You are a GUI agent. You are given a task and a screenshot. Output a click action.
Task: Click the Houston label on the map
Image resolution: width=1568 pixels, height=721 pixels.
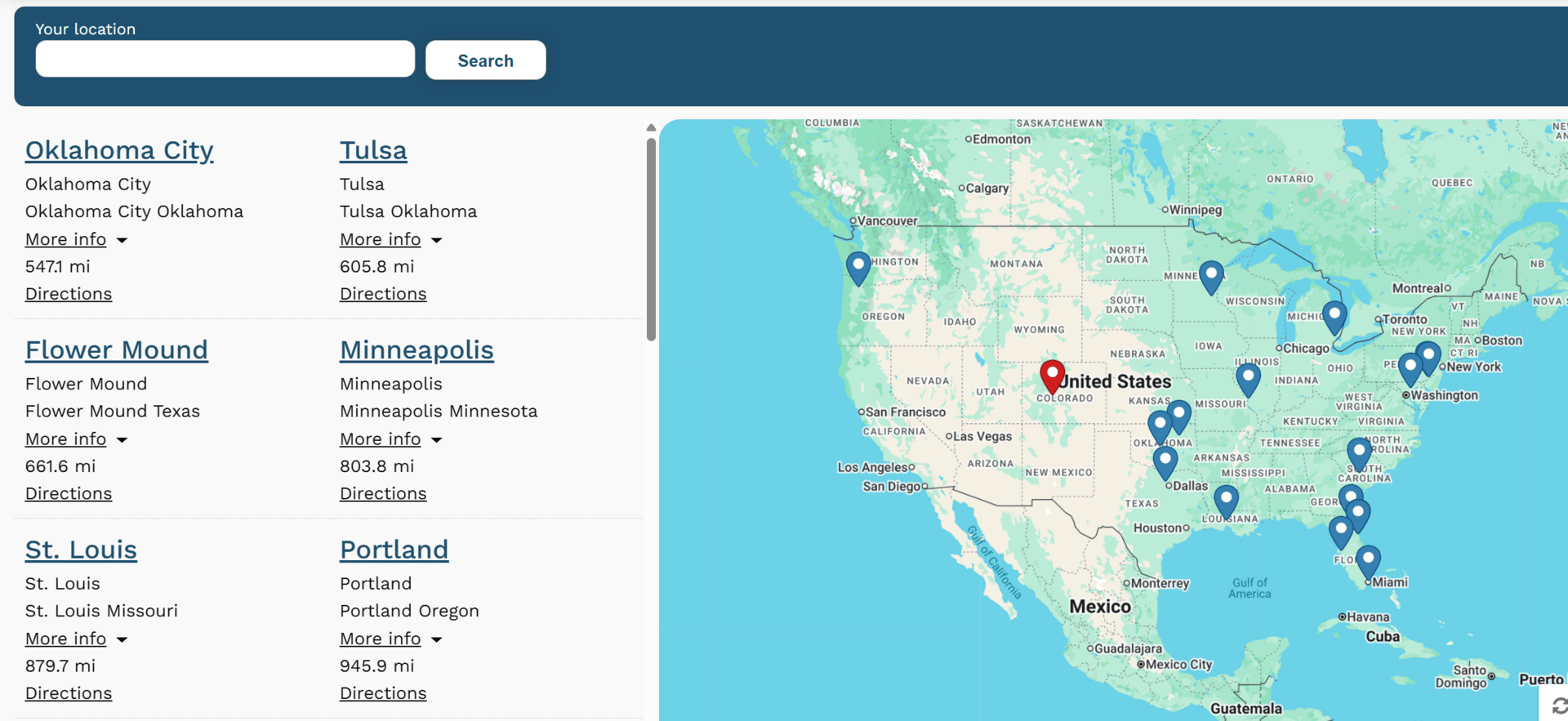tap(1157, 527)
